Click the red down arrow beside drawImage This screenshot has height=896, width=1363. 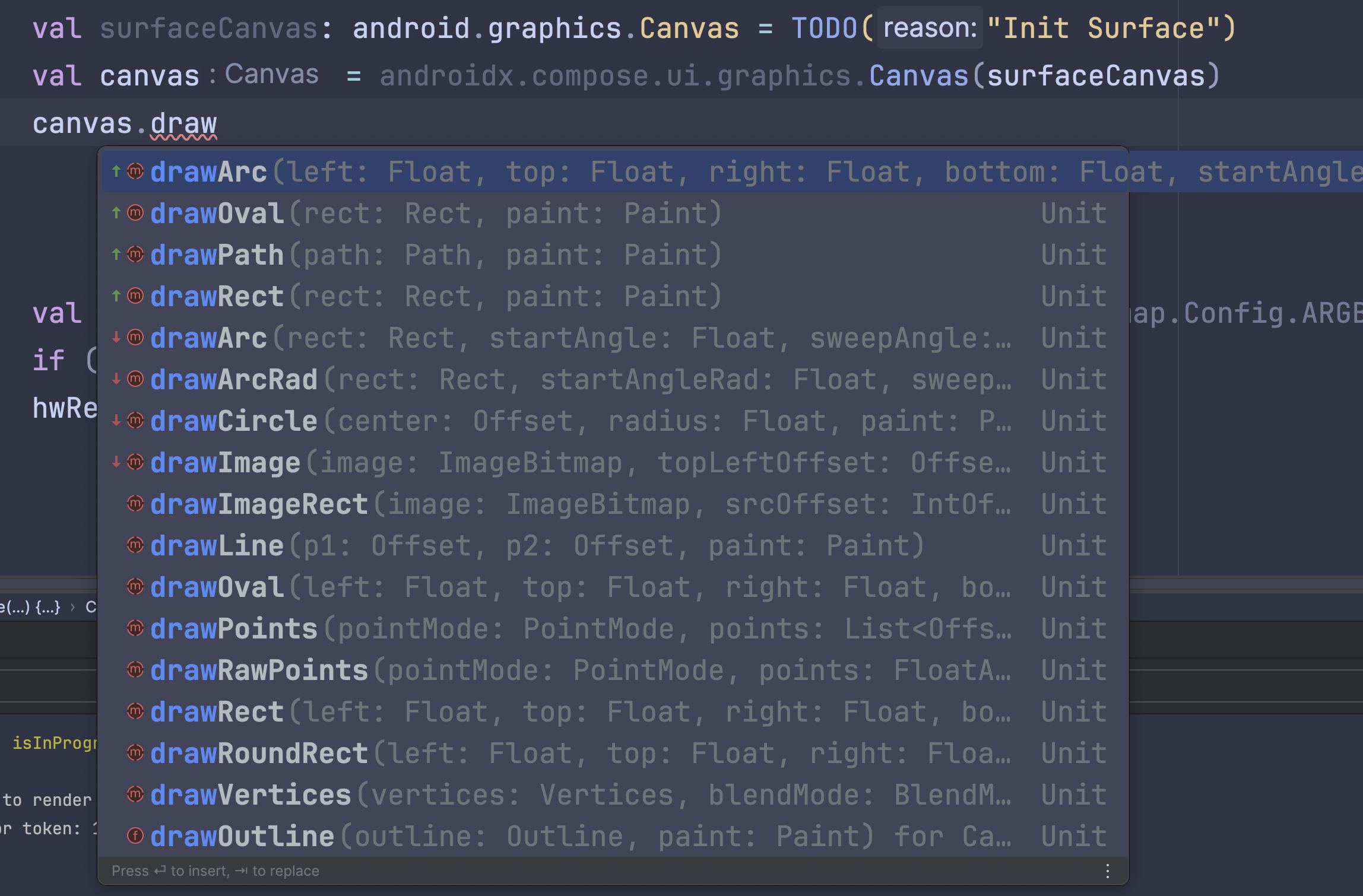116,462
